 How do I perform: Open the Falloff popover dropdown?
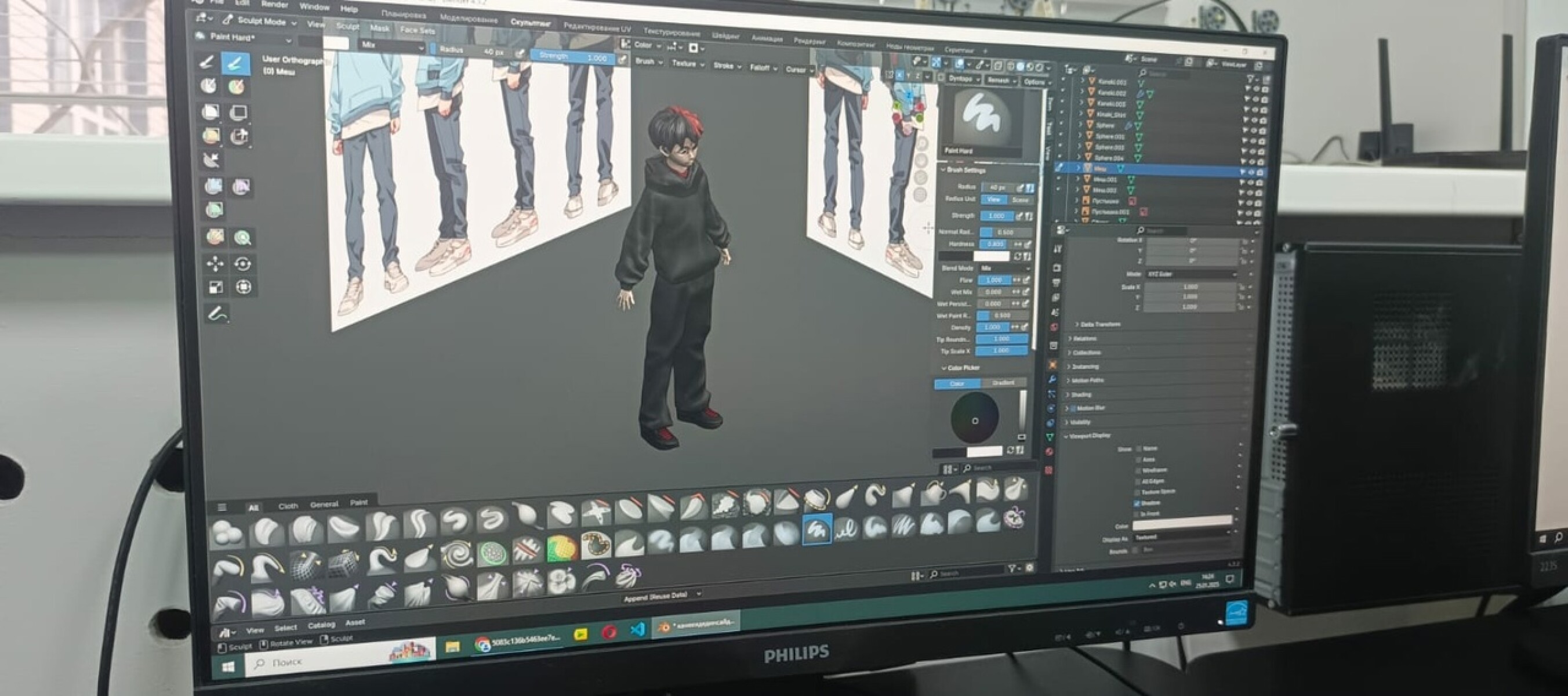(x=763, y=68)
